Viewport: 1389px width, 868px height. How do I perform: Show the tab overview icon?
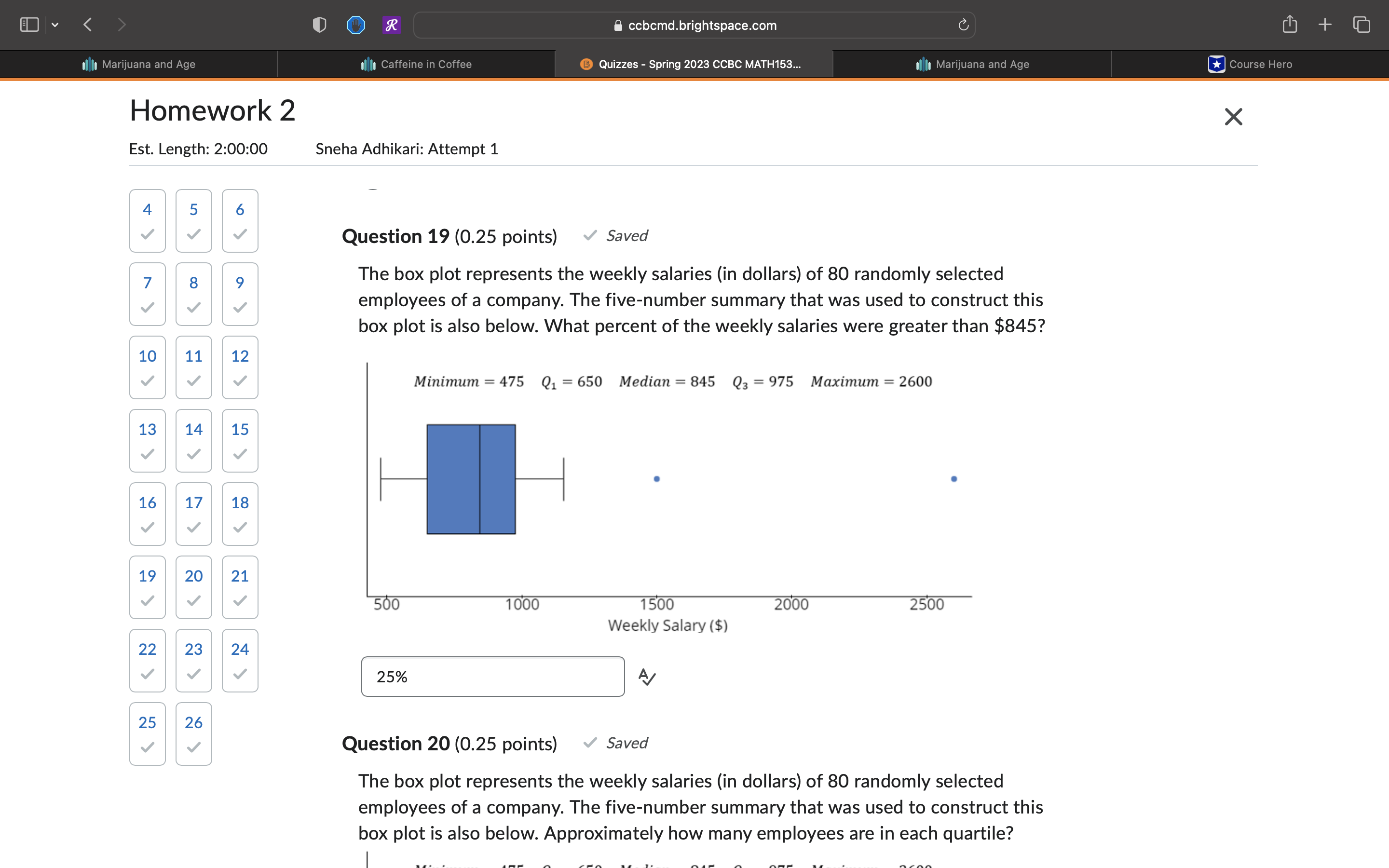pos(1361,25)
